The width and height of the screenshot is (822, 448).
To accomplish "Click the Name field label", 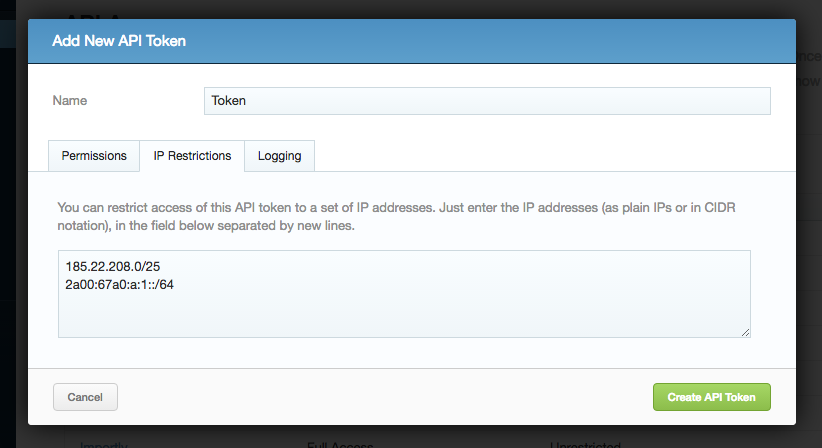I will coord(70,101).
